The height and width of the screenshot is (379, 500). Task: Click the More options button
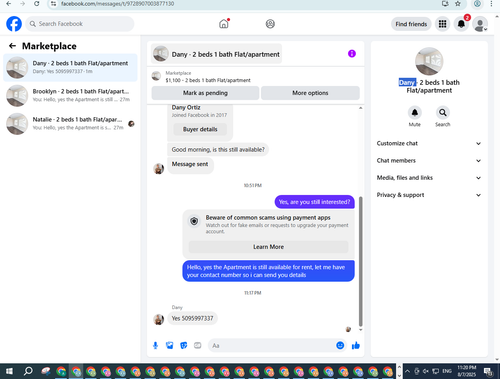pos(310,93)
